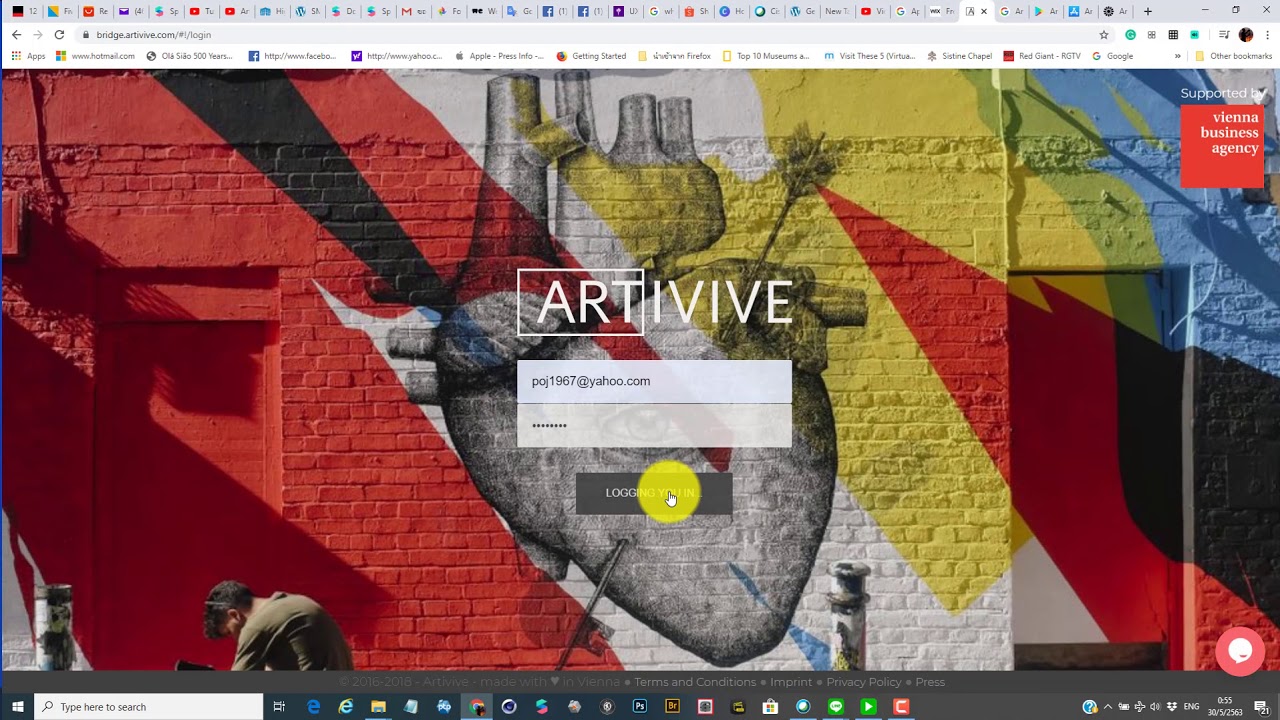Switch to the Gmail tab

412,11
